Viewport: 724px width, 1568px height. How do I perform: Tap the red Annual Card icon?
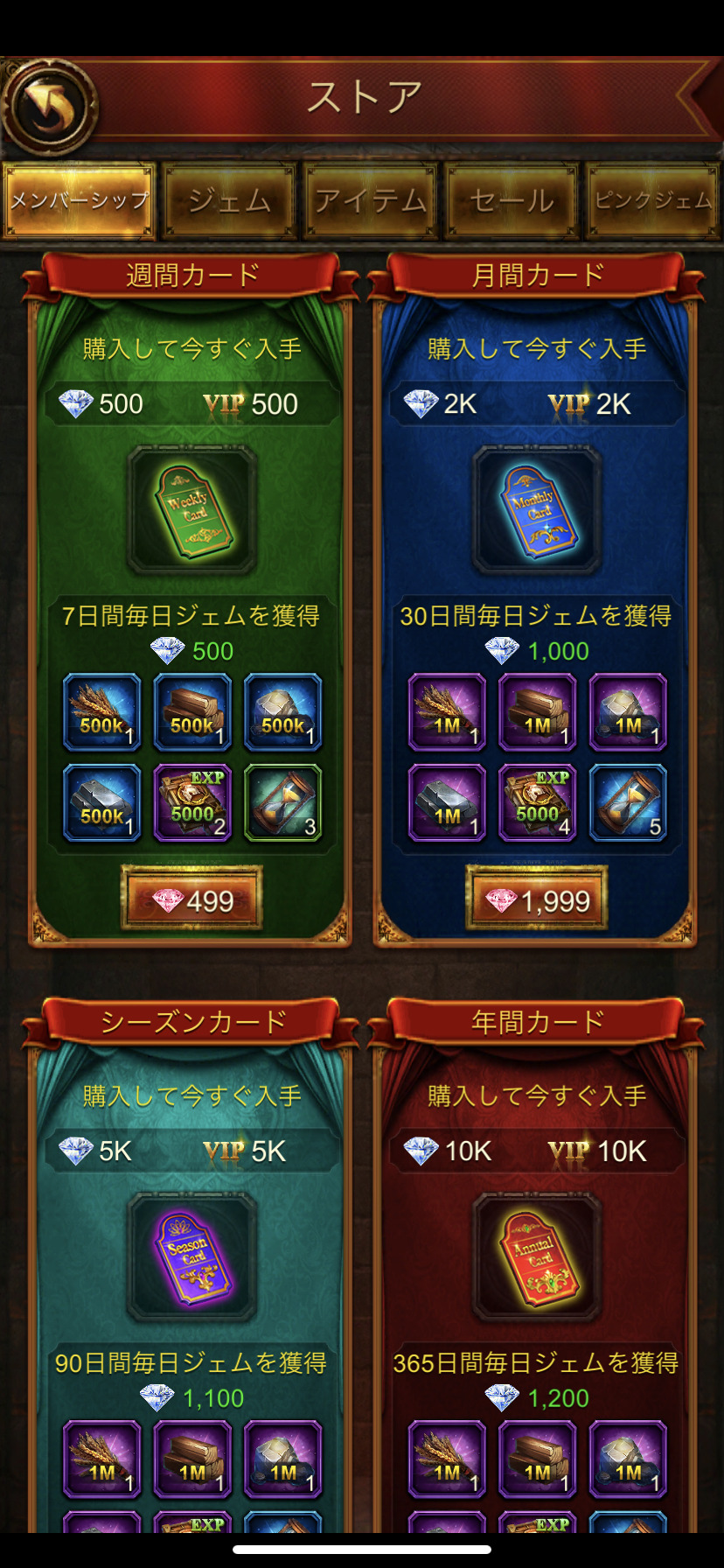537,1257
